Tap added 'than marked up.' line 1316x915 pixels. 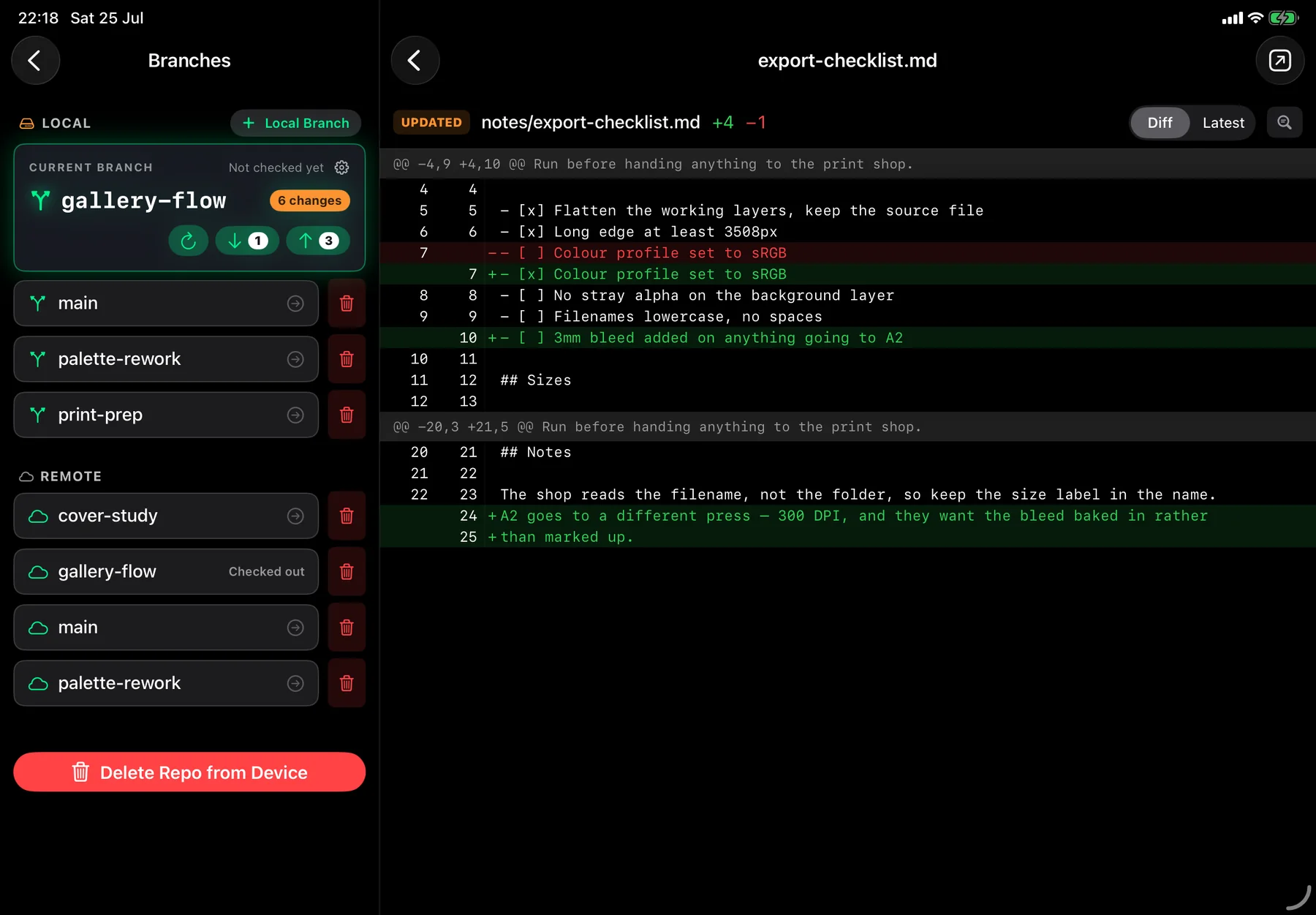click(848, 537)
